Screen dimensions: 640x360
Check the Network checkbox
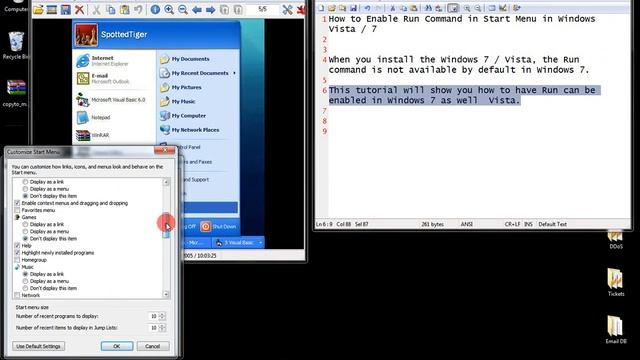(17, 295)
